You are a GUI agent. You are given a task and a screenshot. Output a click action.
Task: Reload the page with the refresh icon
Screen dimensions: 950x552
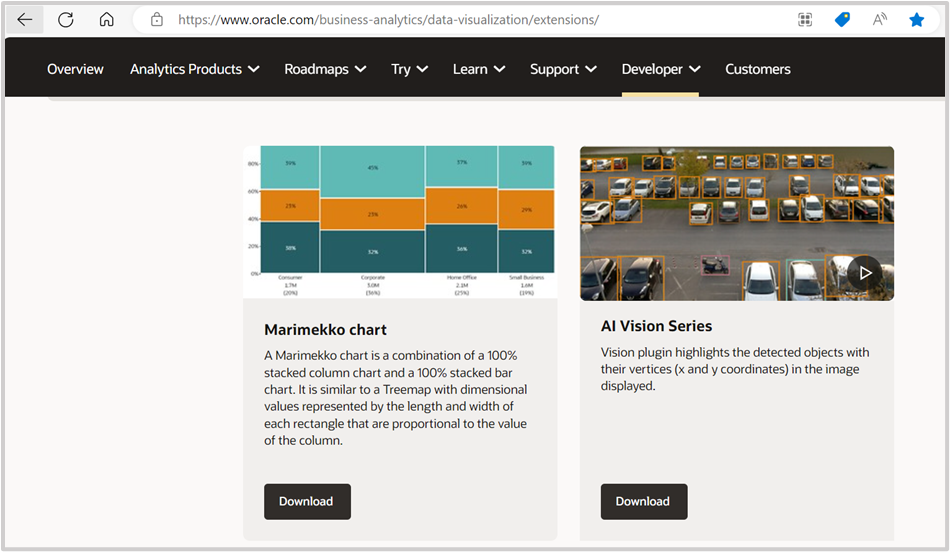coord(65,20)
